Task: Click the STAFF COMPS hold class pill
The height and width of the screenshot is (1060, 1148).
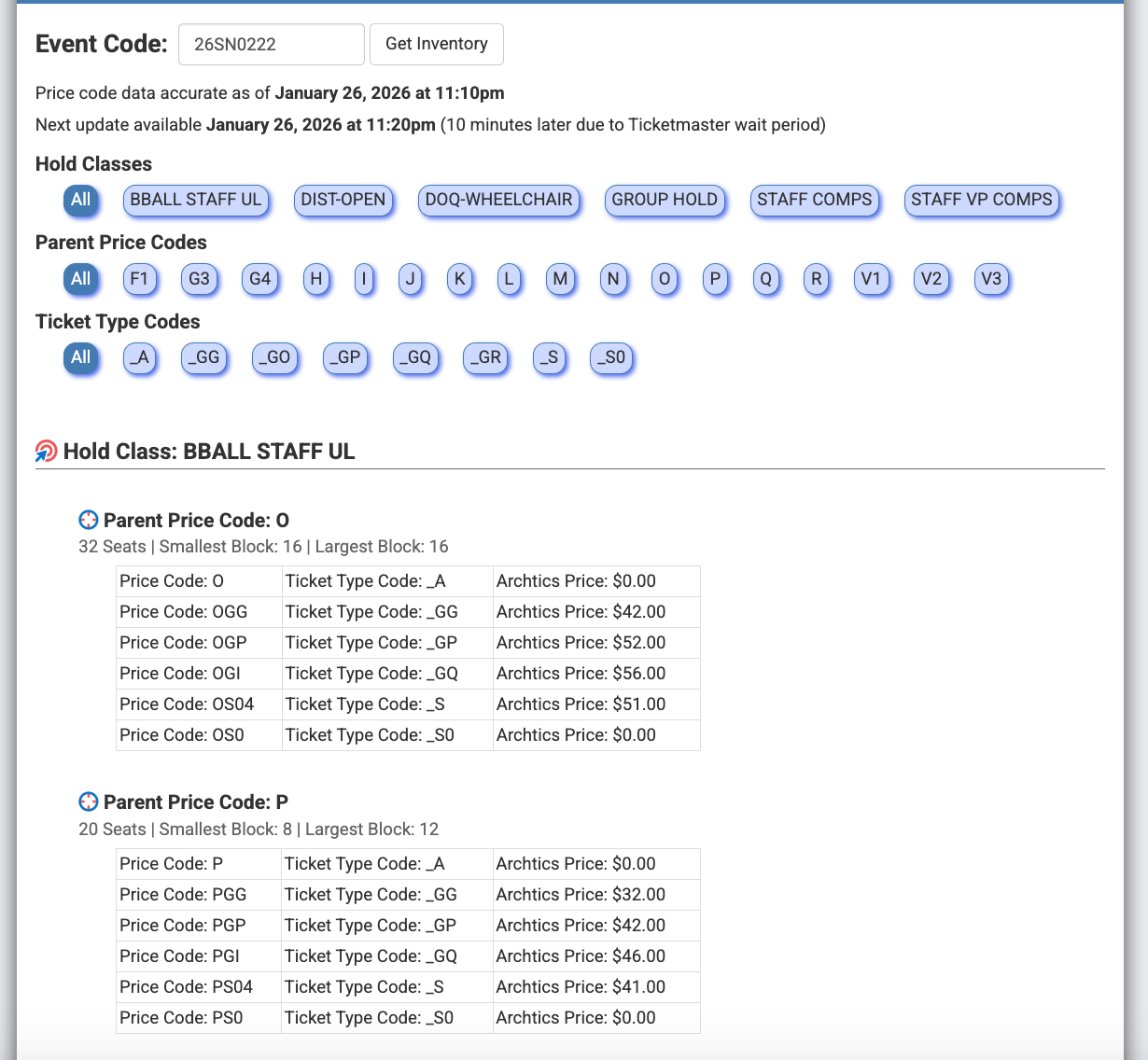Action: (x=814, y=200)
